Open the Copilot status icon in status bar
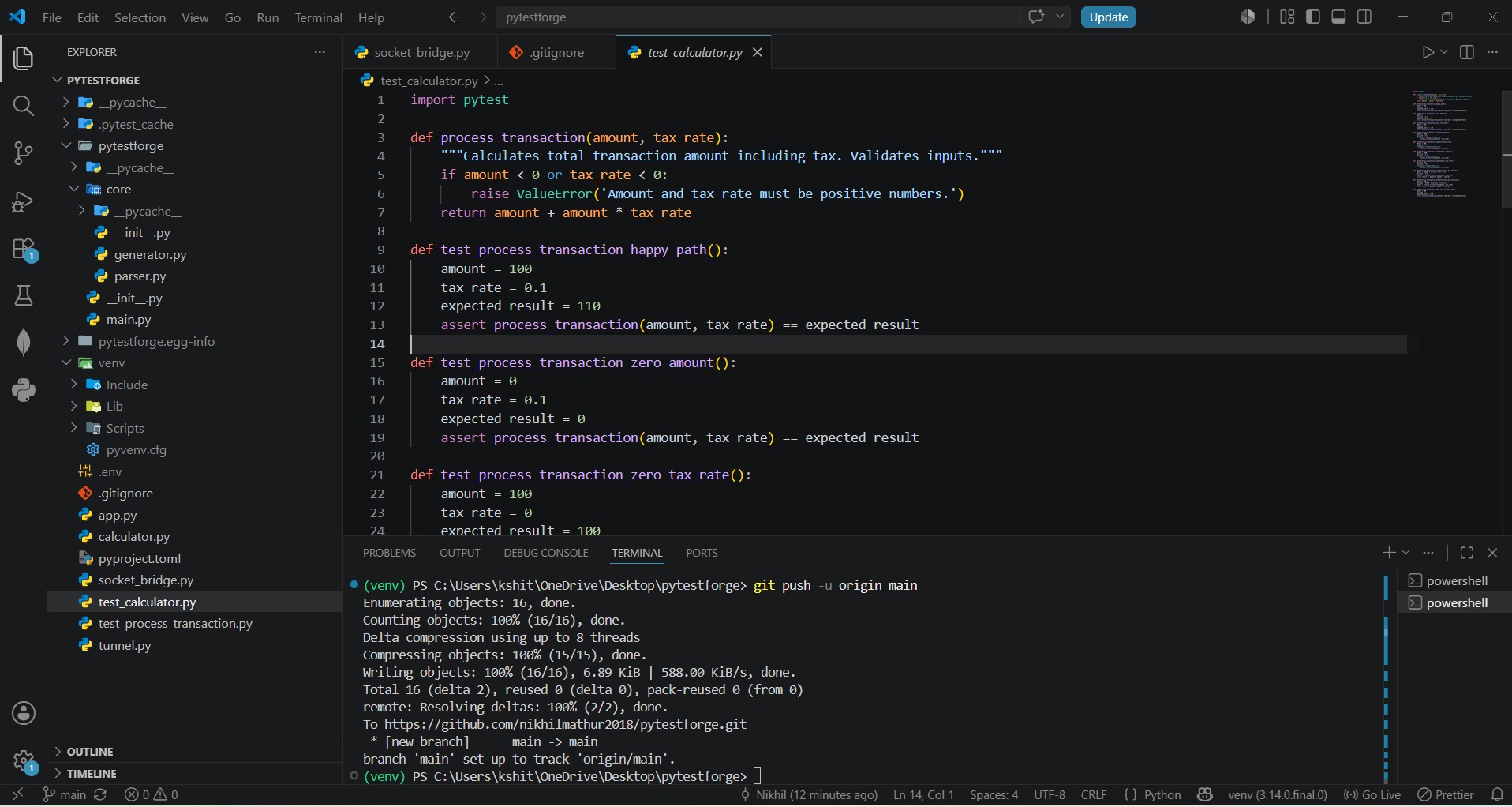1512x807 pixels. click(x=1204, y=795)
